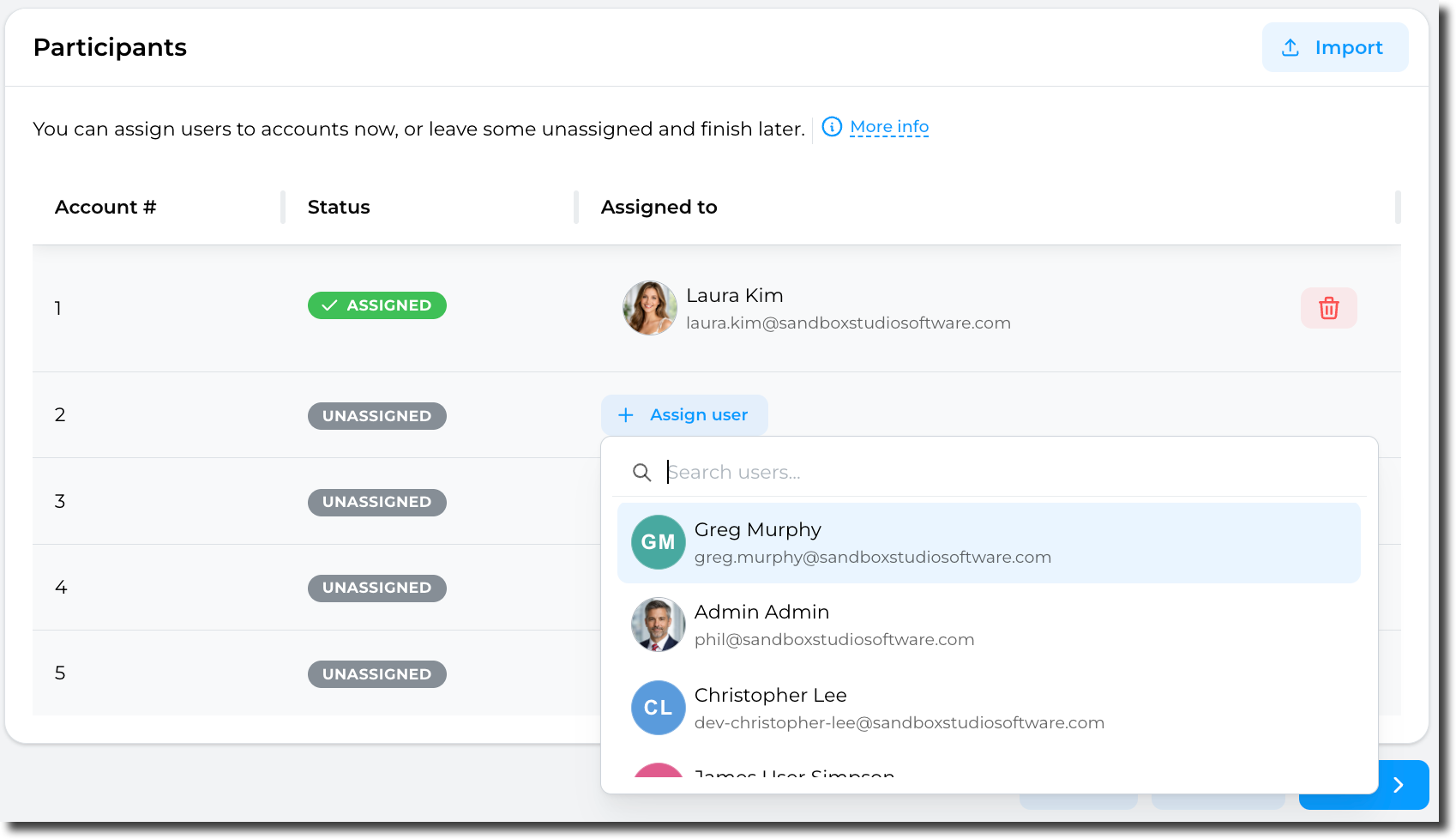This screenshot has width=1456, height=839.
Task: Click the green ASSIGNED status badge
Action: [x=376, y=305]
